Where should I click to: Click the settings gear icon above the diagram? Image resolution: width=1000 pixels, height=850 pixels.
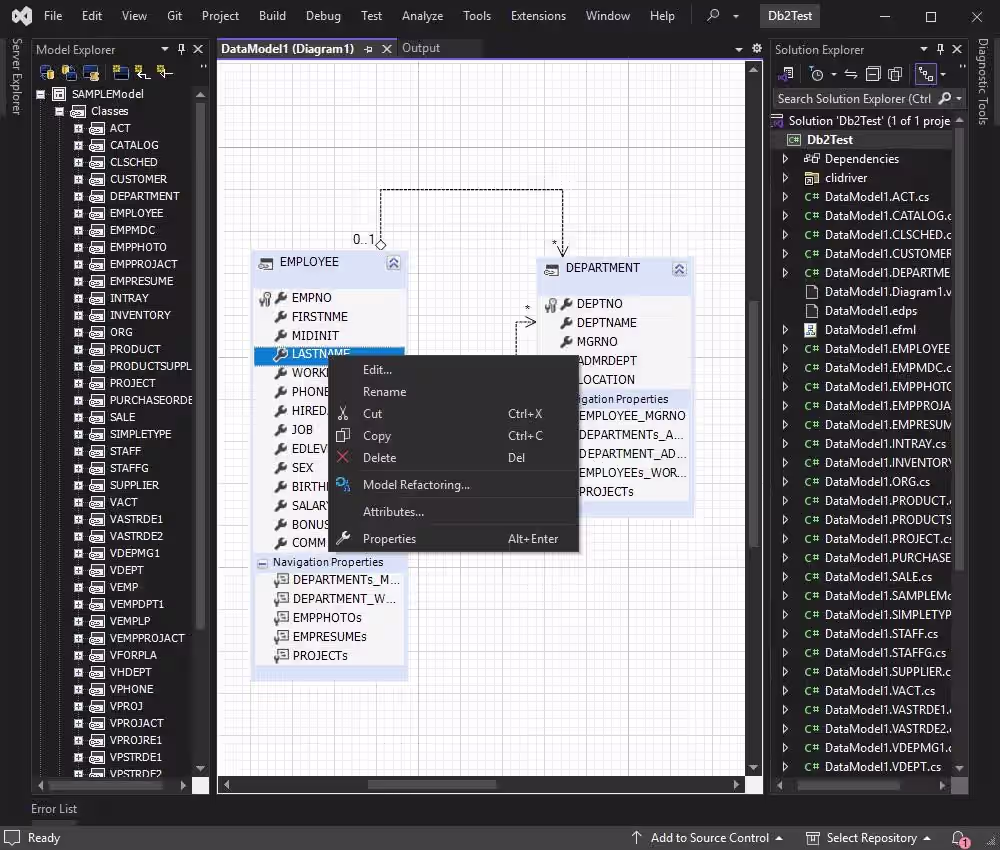757,48
